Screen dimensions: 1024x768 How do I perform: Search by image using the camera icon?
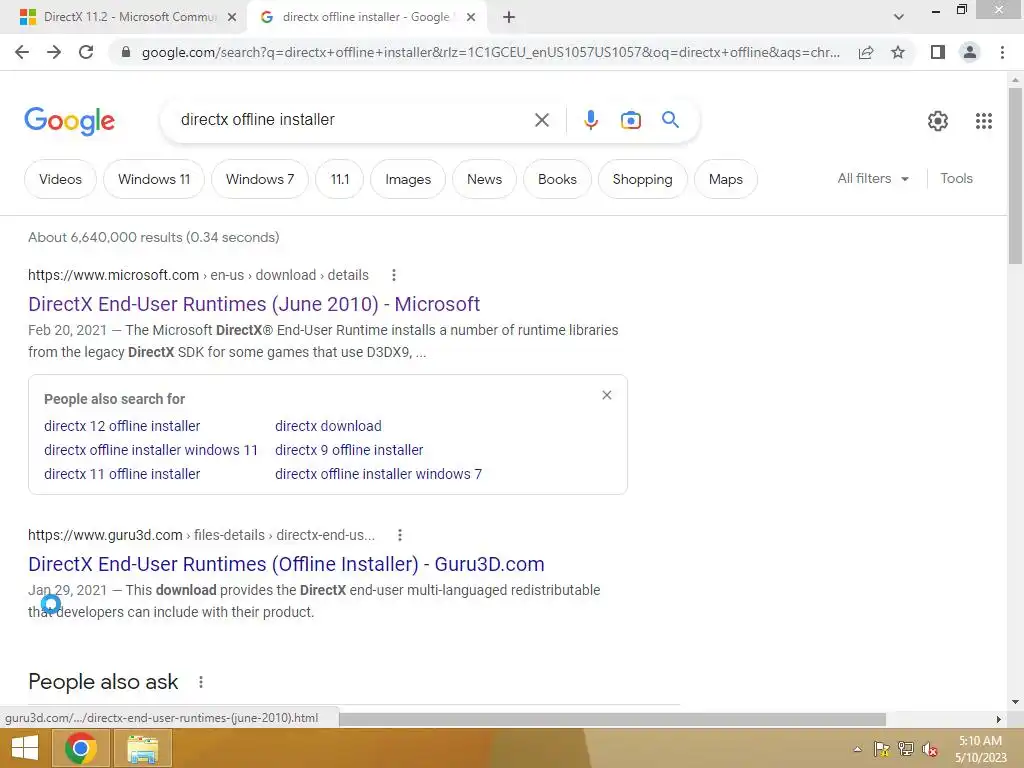tap(630, 120)
